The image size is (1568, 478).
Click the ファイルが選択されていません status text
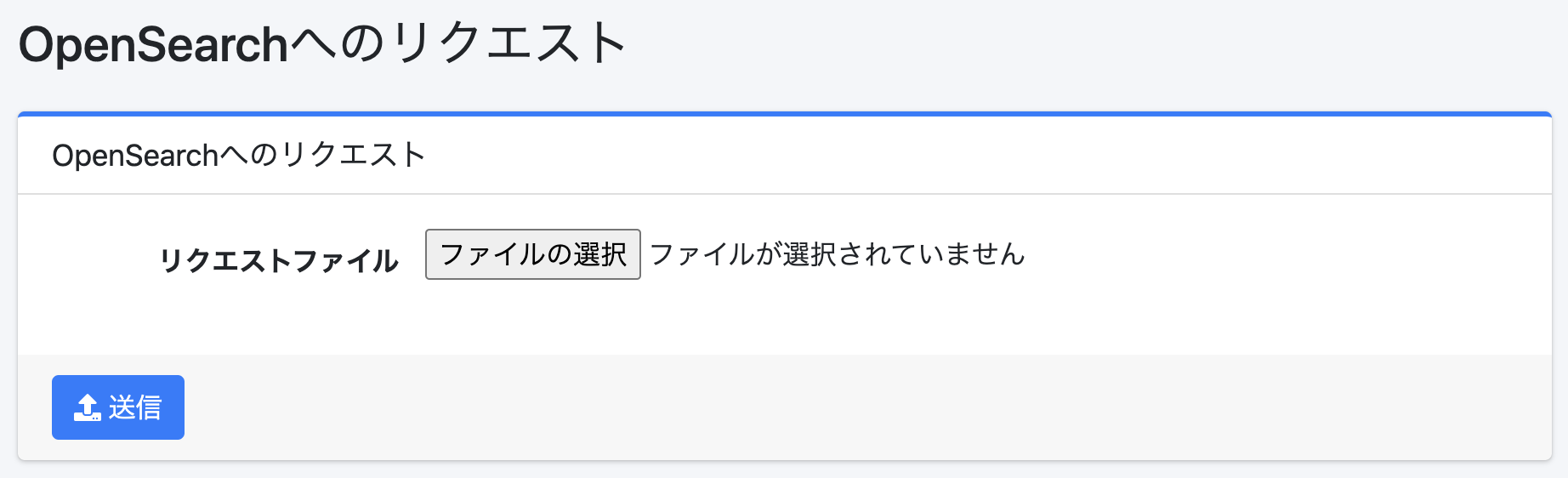click(838, 254)
